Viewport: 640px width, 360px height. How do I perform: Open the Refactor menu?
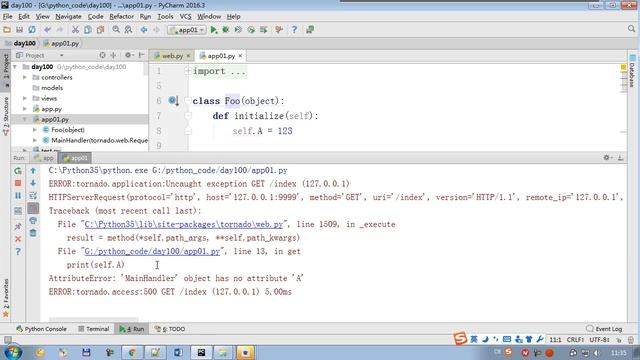[121, 16]
